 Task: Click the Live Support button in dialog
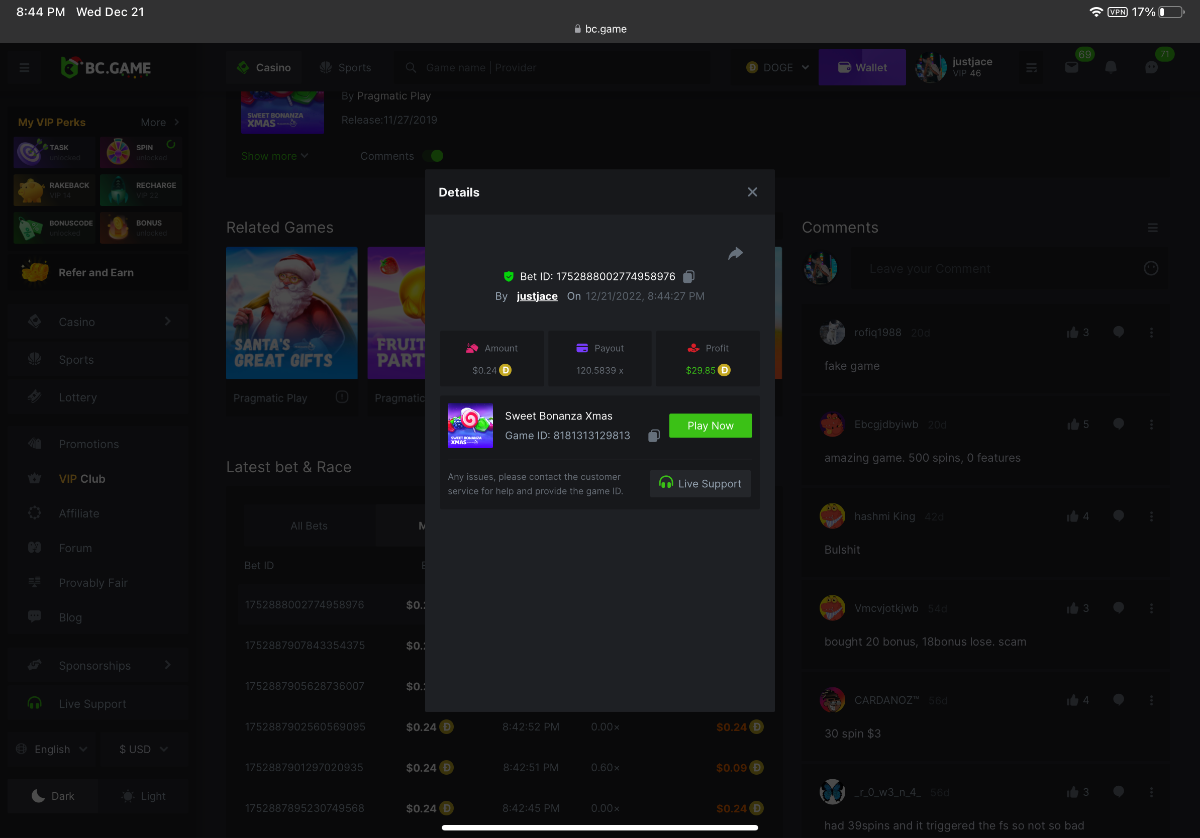(x=700, y=484)
